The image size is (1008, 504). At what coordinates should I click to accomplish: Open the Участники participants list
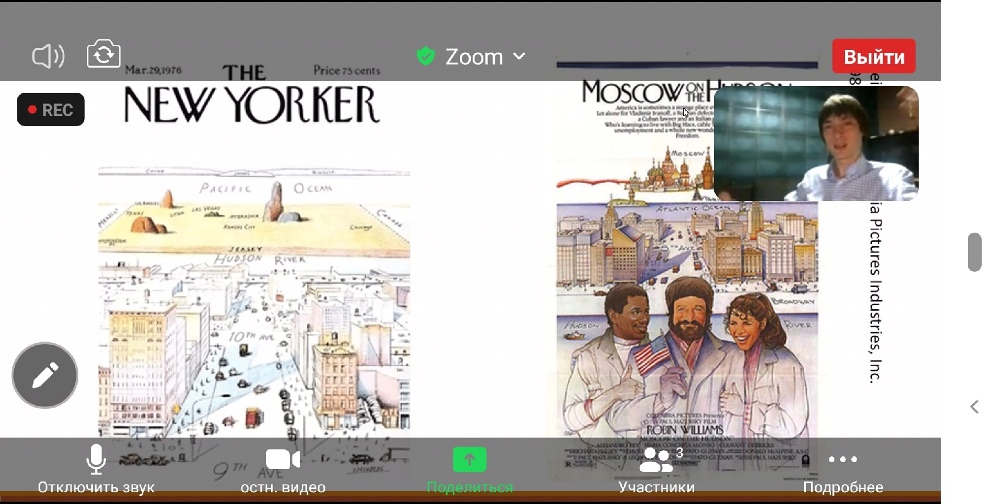pos(656,470)
